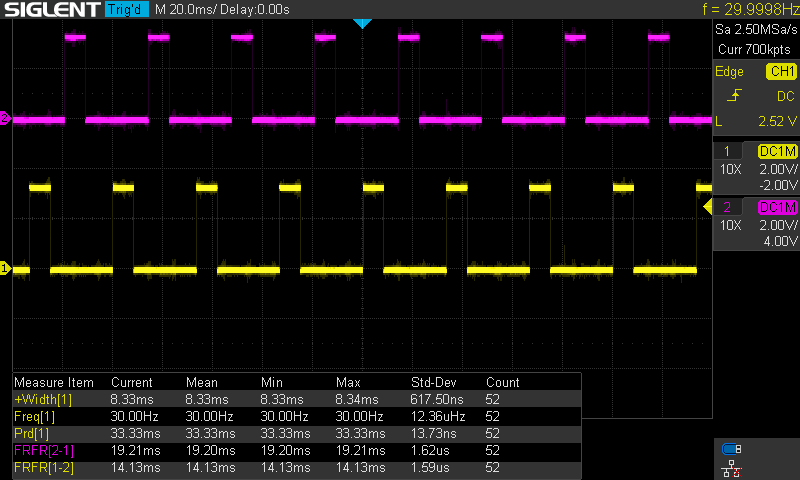Click the yellow trigger level arrow on the right edge

coord(708,207)
